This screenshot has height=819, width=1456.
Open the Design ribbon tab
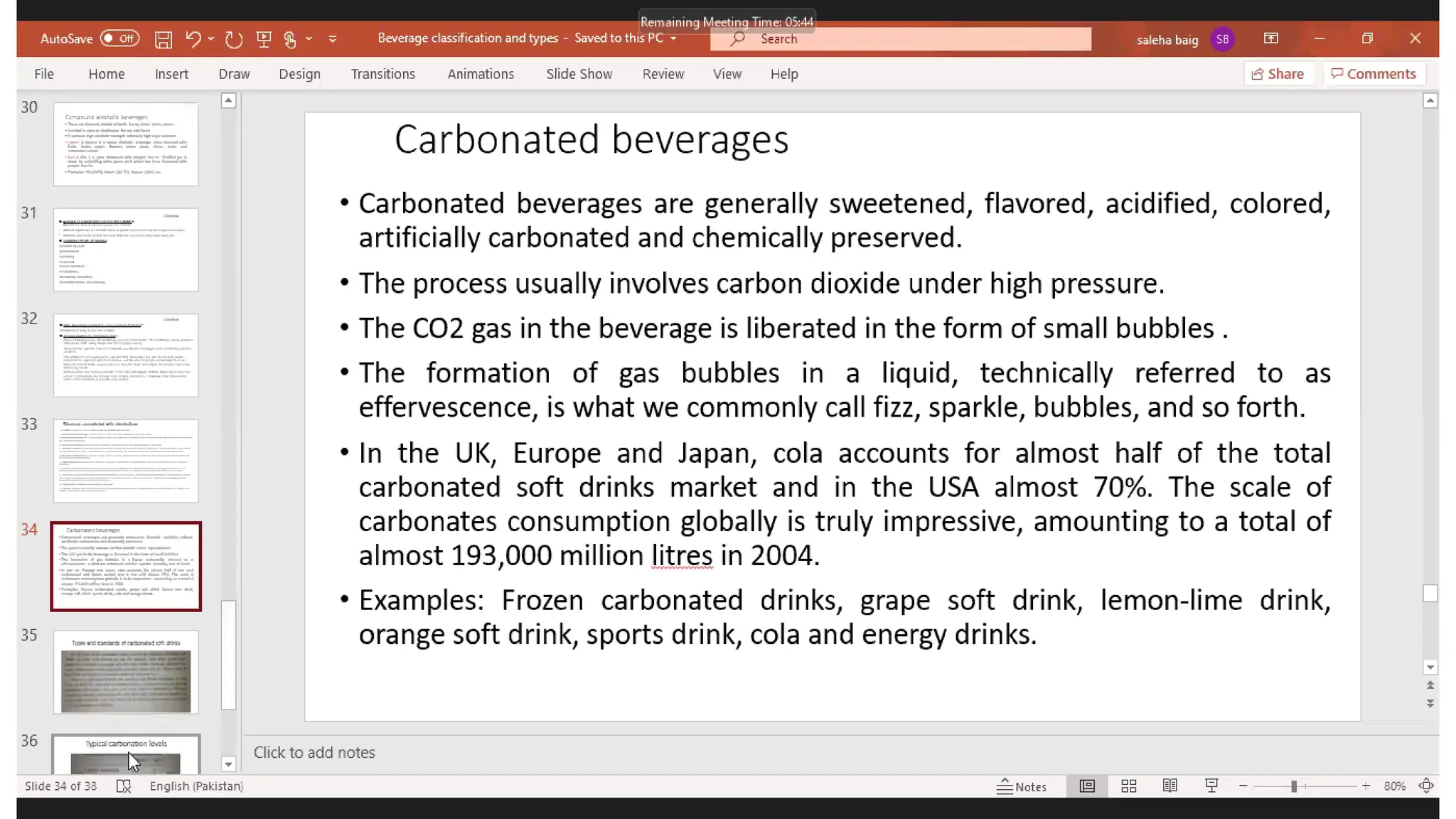click(x=299, y=74)
